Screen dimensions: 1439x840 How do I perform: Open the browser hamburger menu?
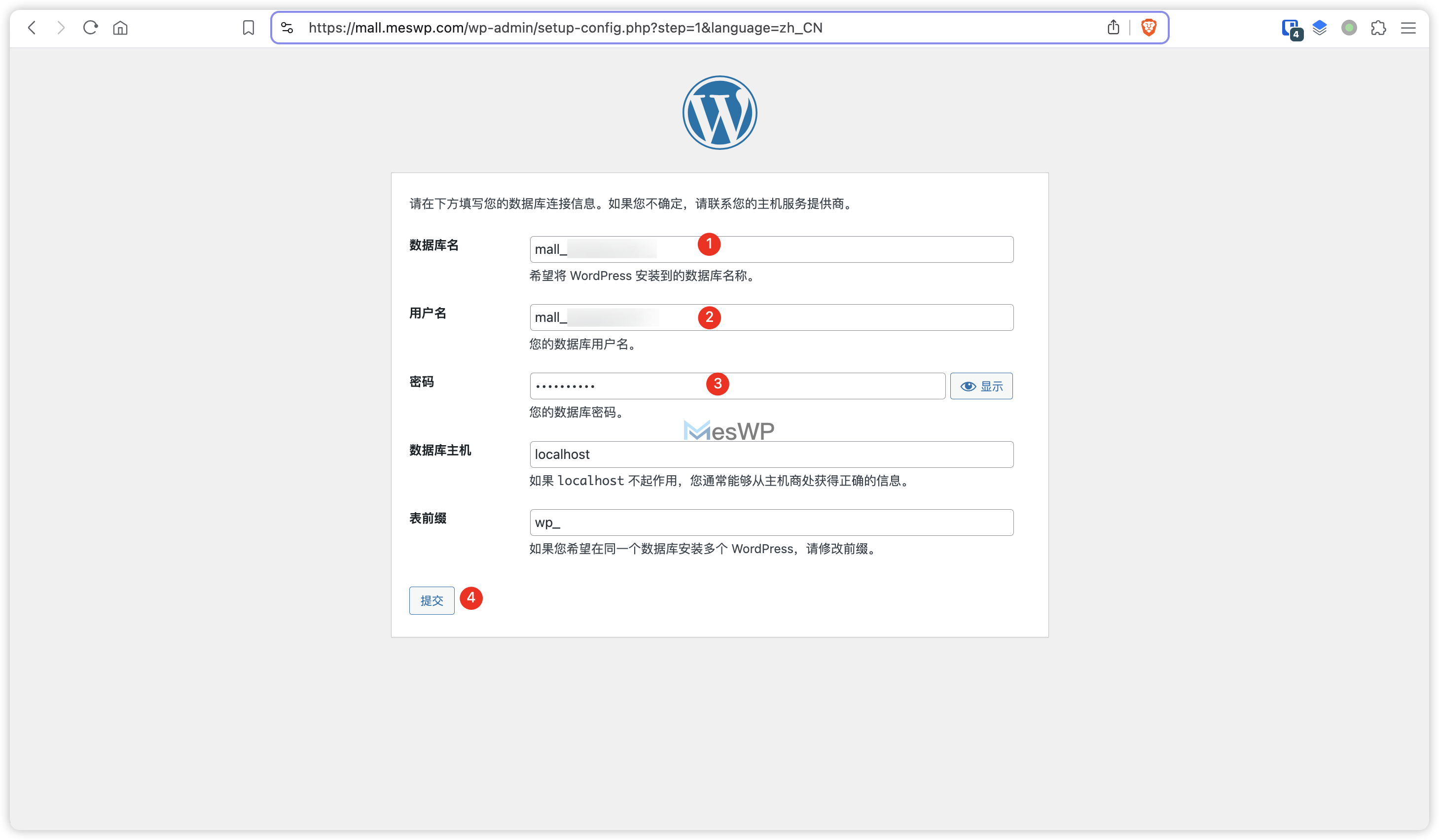click(1408, 28)
